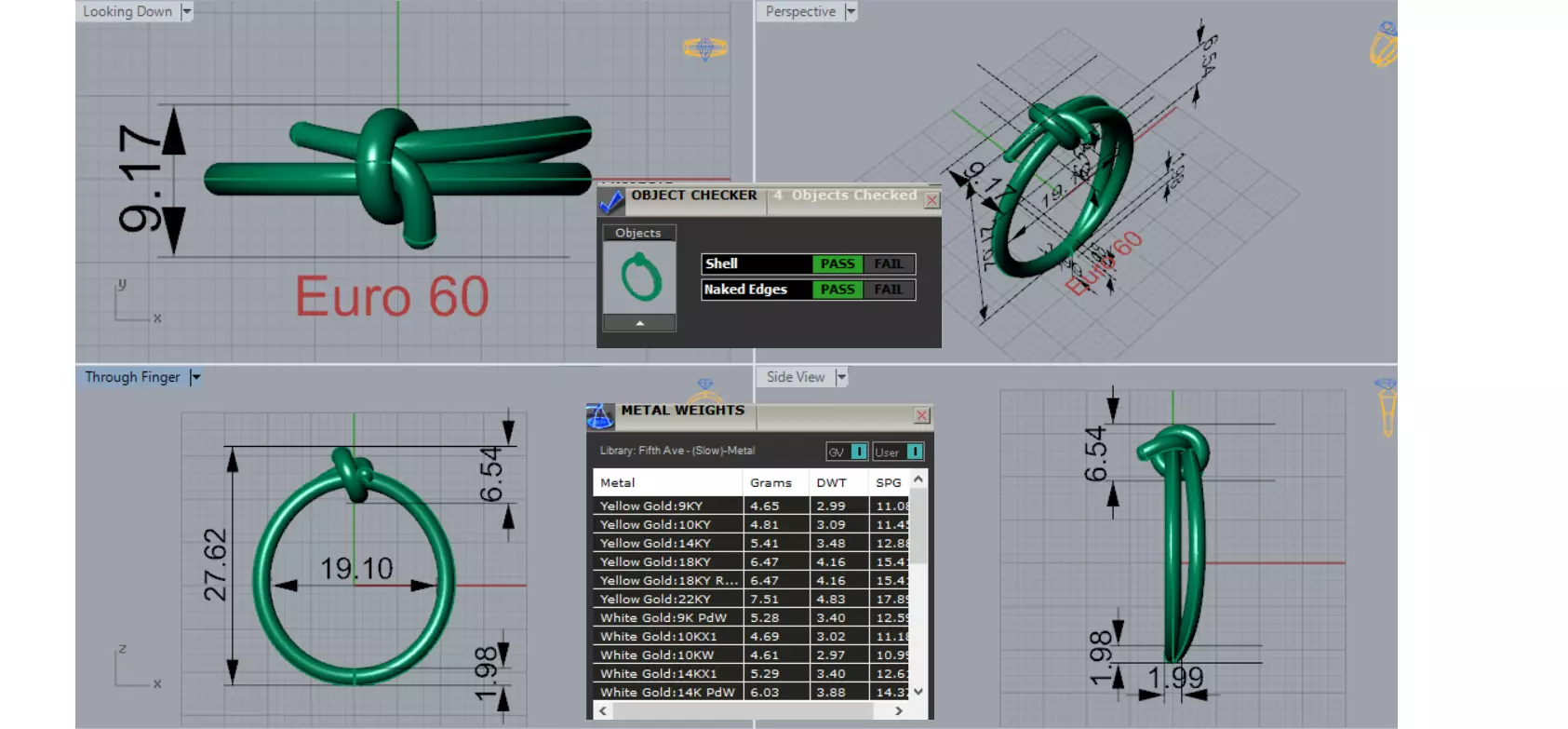Image resolution: width=1568 pixels, height=729 pixels.
Task: Click Shell PASS indicator
Action: (837, 264)
